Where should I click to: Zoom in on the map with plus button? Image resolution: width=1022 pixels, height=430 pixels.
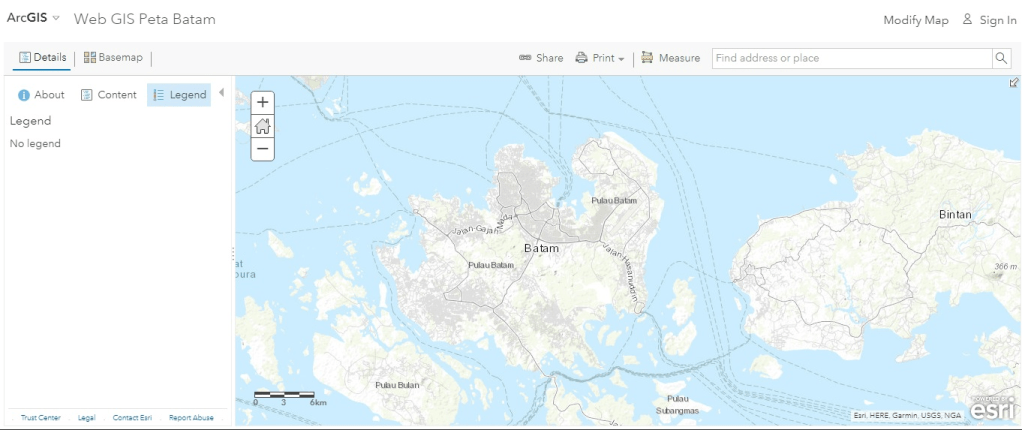(262, 102)
